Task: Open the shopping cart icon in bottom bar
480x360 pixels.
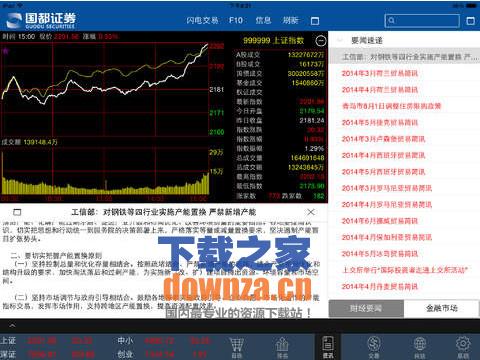Action: tap(236, 348)
